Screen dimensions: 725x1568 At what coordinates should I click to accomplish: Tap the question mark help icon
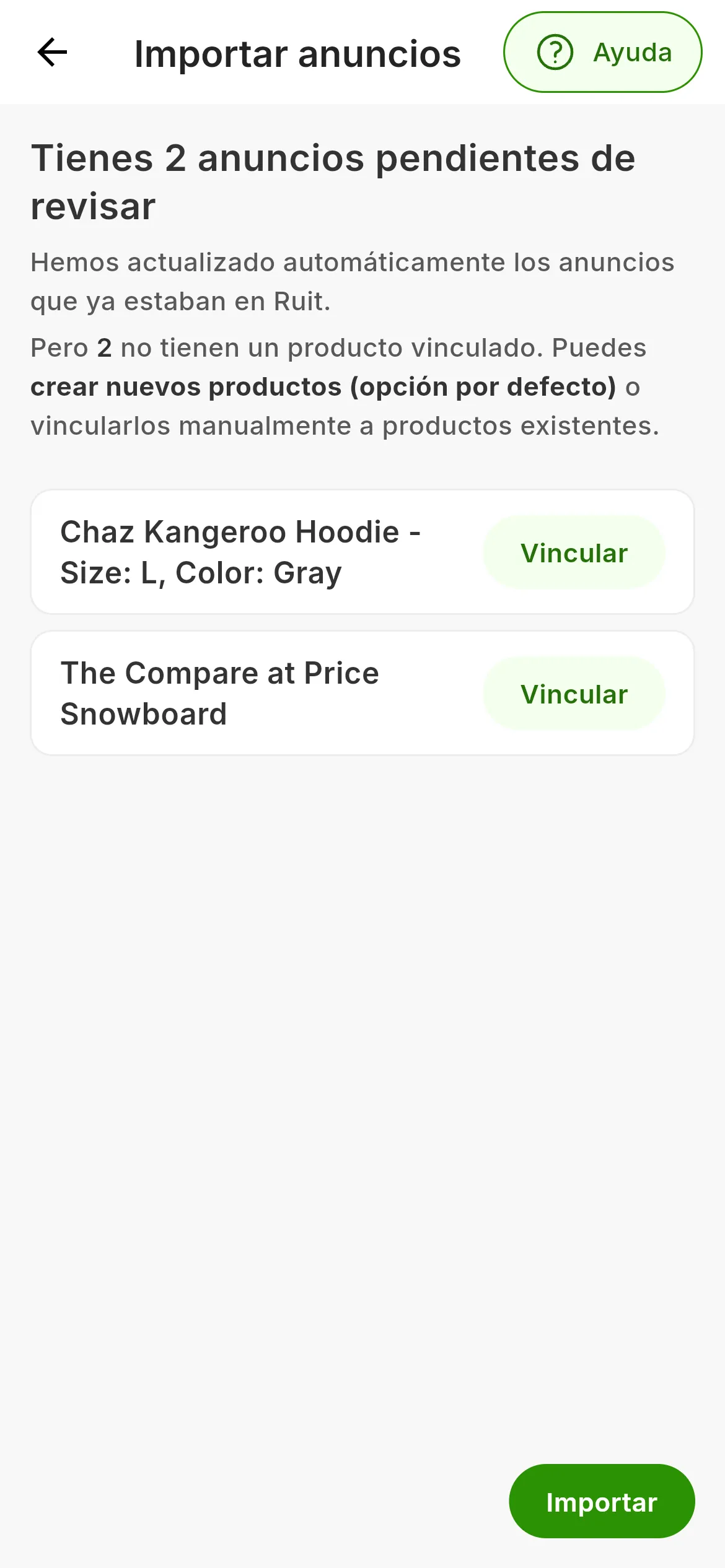tap(555, 52)
